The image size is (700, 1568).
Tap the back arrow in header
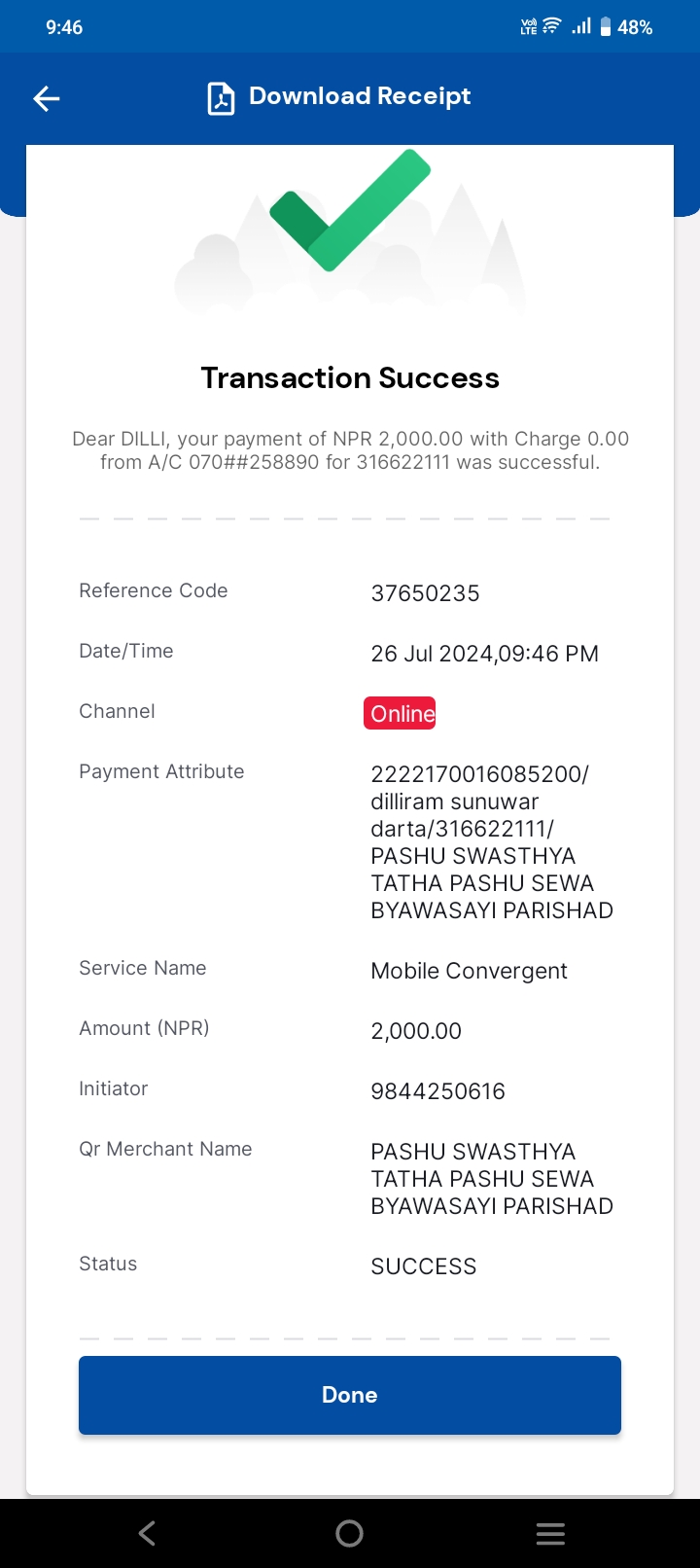point(47,98)
